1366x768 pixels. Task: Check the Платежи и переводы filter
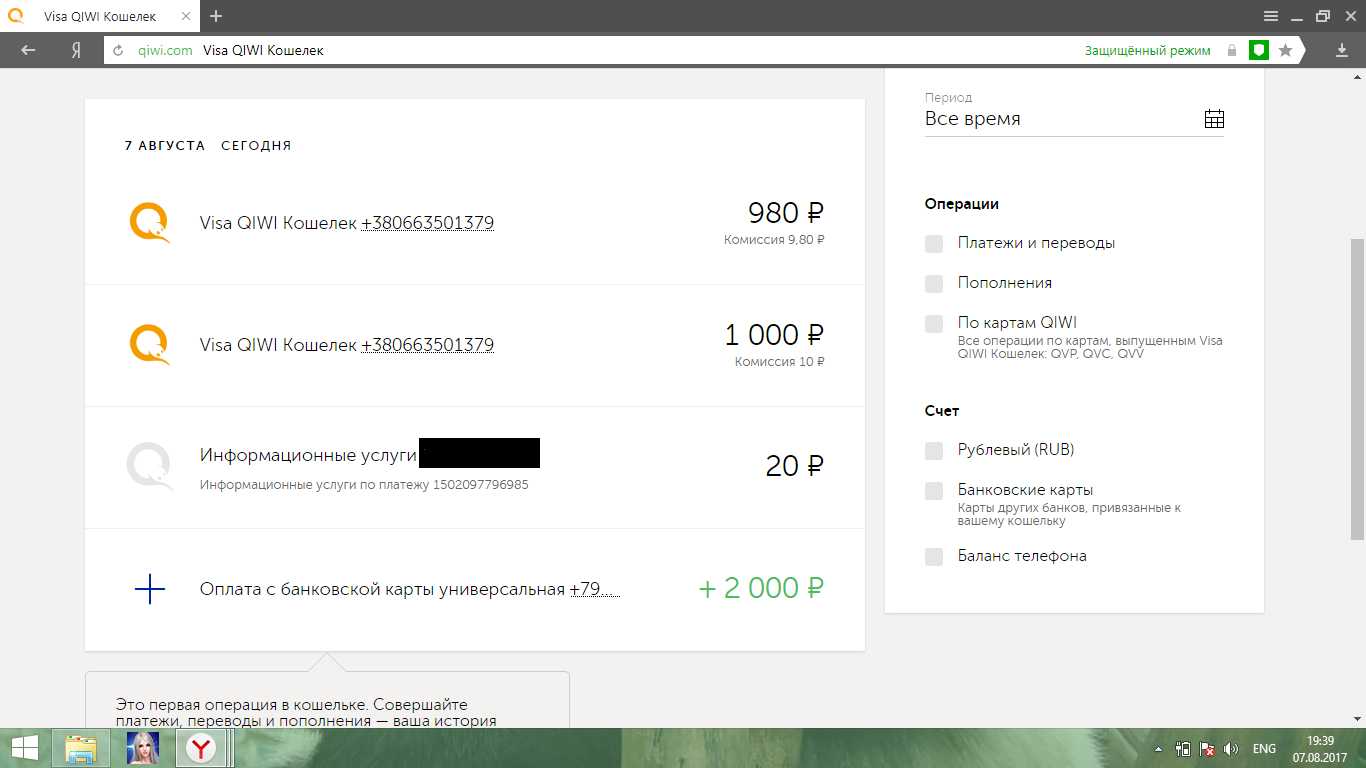[934, 244]
